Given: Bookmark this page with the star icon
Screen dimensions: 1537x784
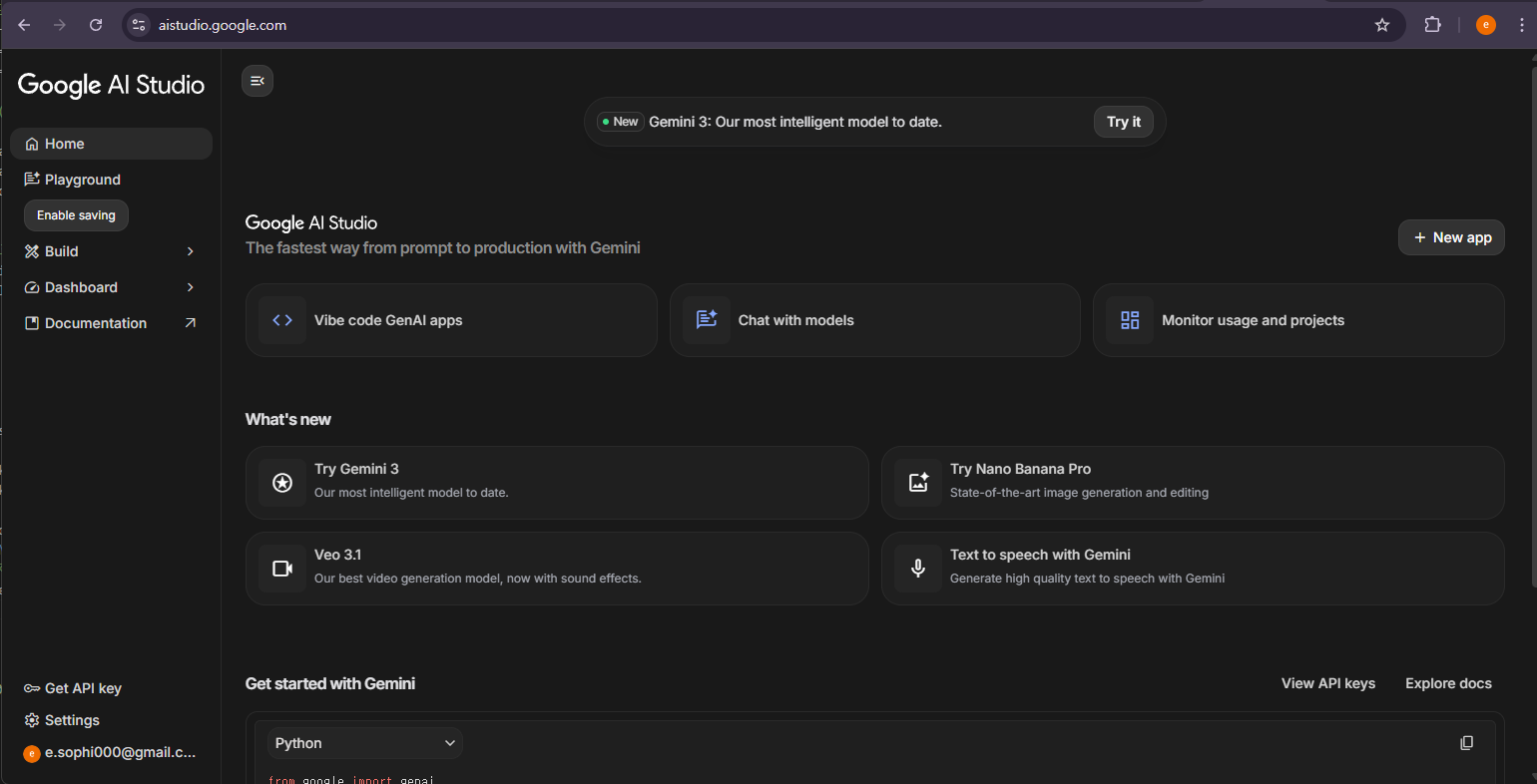Looking at the screenshot, I should click(x=1382, y=25).
